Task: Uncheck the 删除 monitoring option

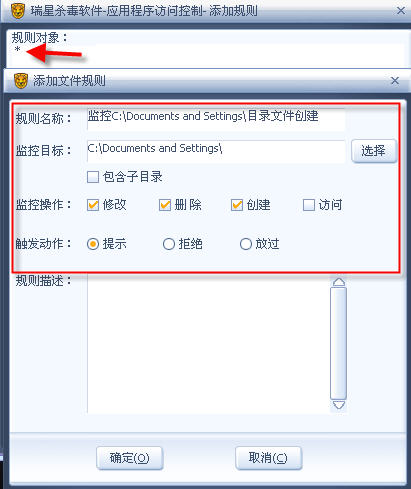Action: point(165,205)
